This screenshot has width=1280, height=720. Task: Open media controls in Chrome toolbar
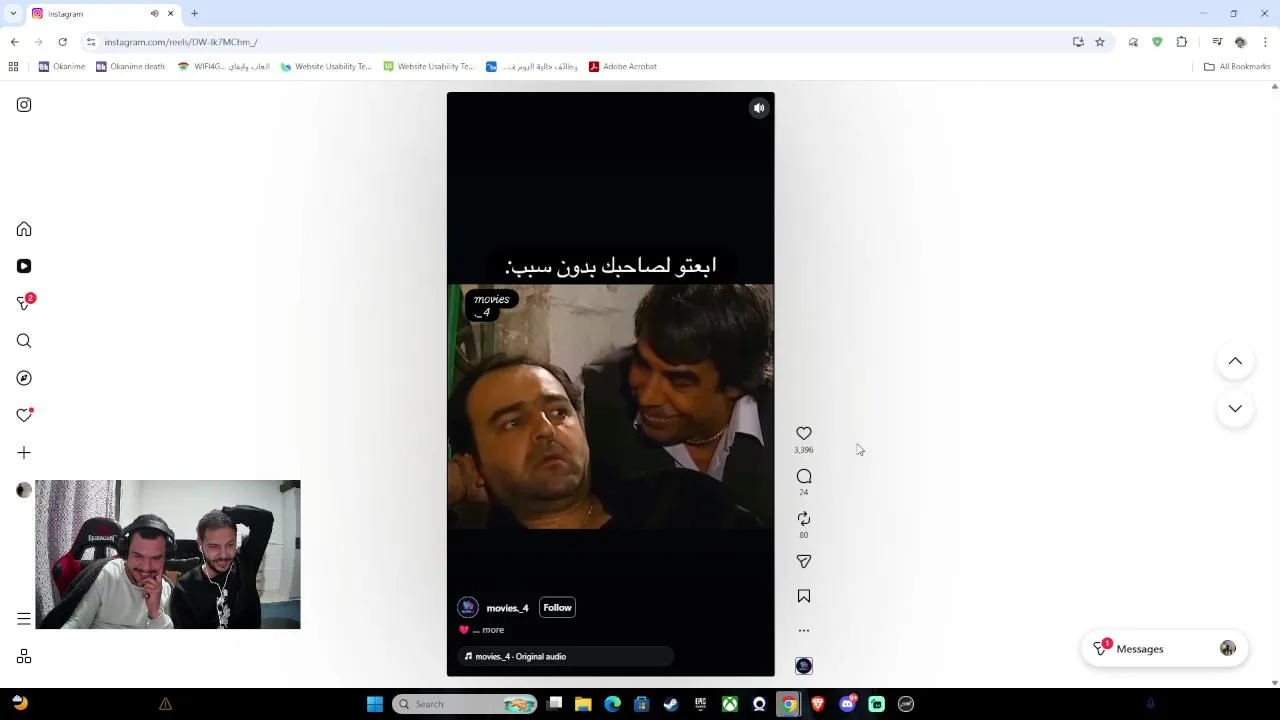click(x=1217, y=42)
